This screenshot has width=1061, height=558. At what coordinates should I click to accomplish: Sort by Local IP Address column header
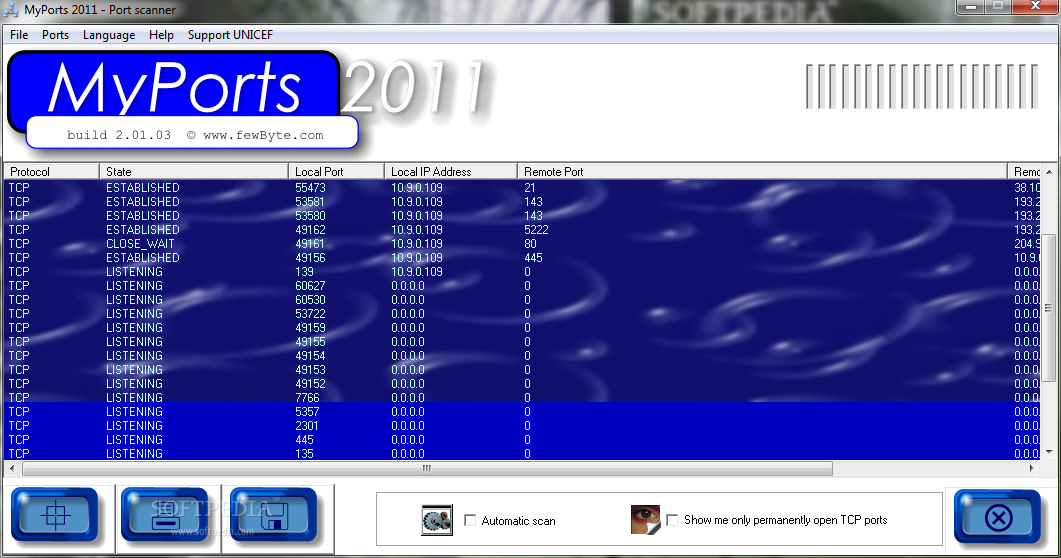click(x=451, y=172)
